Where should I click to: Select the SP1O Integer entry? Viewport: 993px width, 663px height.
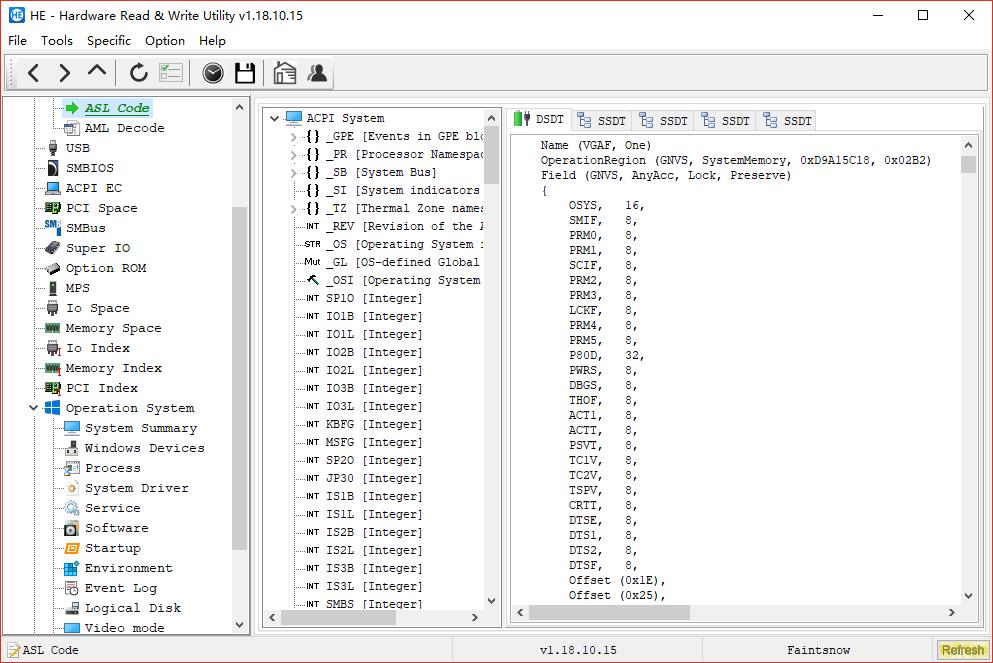coord(374,298)
